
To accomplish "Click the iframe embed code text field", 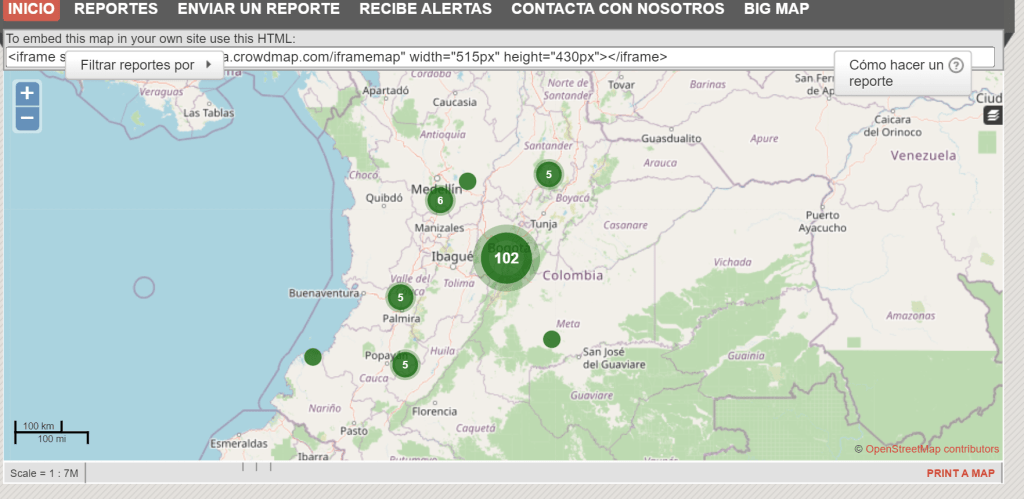I will coord(500,57).
